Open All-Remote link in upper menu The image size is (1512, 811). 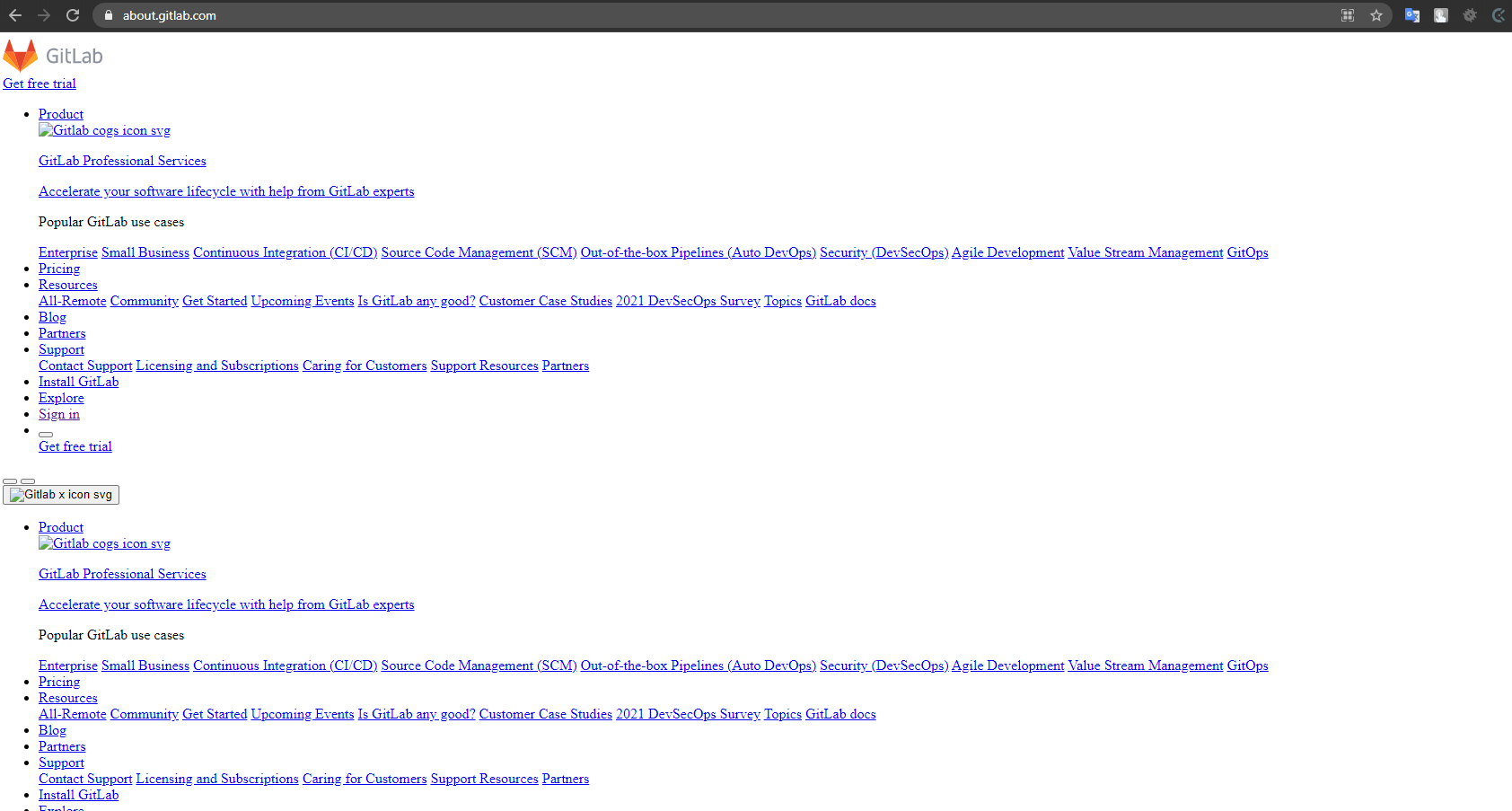click(x=73, y=301)
